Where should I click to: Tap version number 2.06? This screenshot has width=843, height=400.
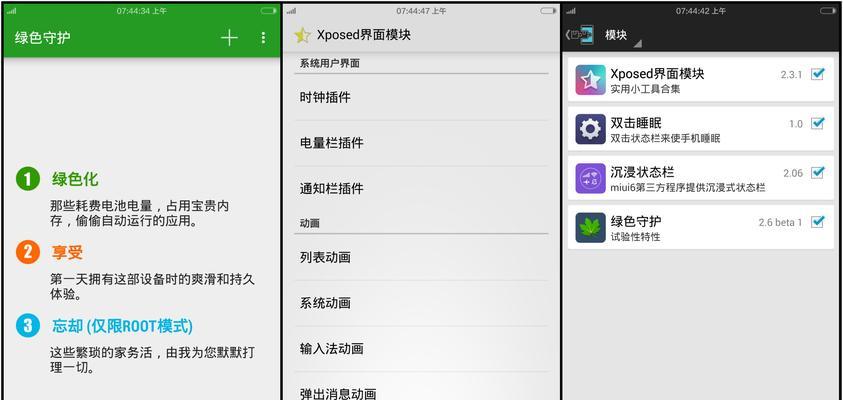click(793, 173)
